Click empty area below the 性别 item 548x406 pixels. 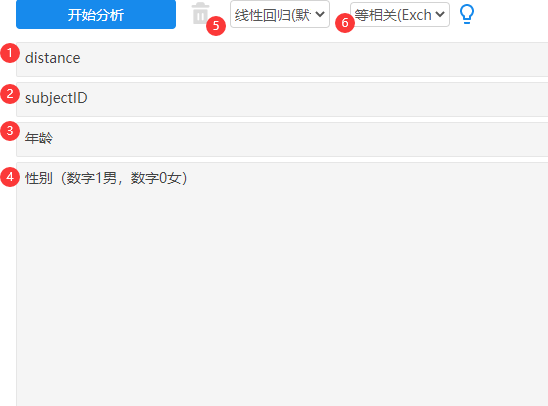(282, 297)
